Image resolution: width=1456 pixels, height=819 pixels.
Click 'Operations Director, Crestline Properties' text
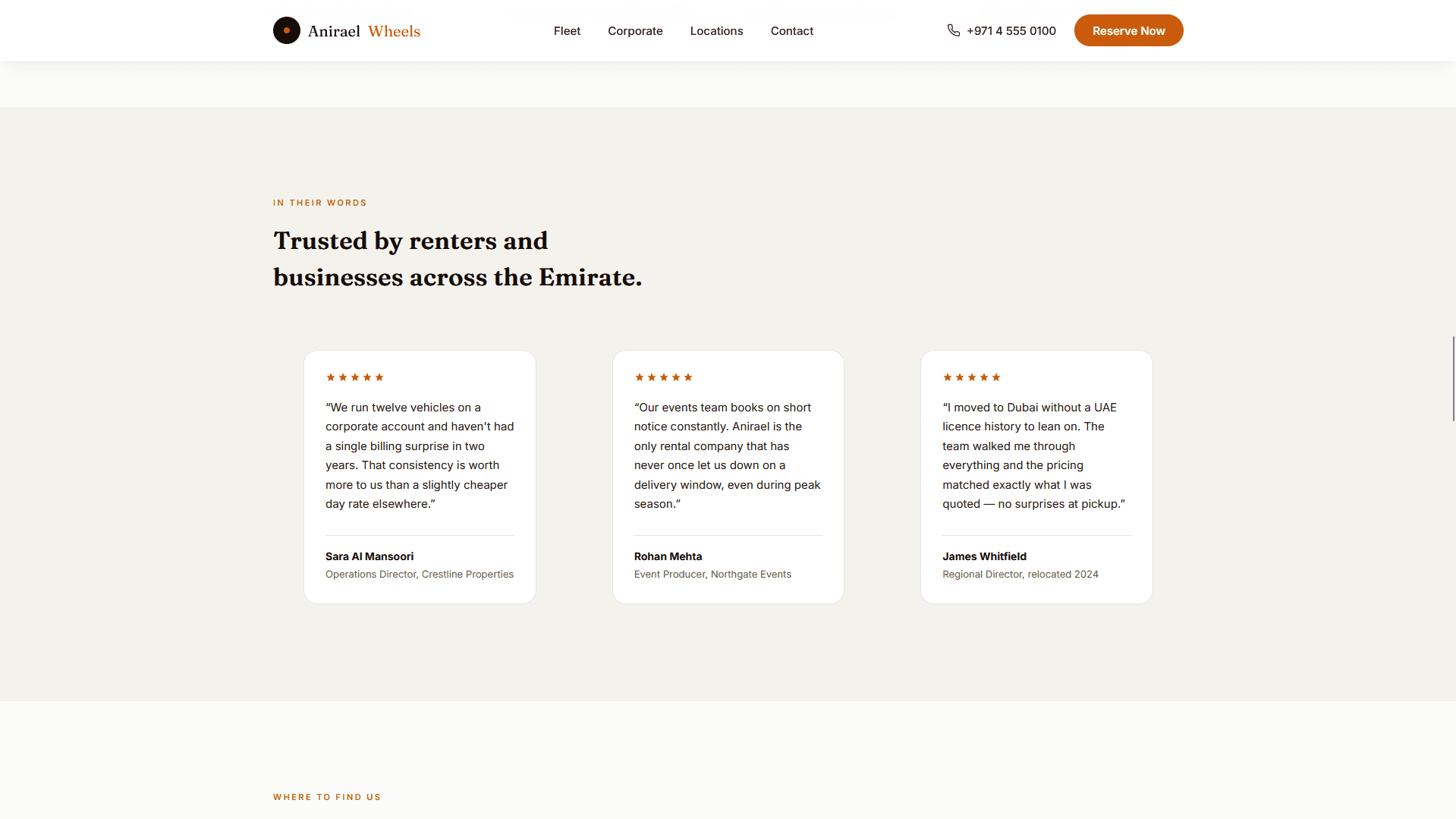pyautogui.click(x=420, y=575)
